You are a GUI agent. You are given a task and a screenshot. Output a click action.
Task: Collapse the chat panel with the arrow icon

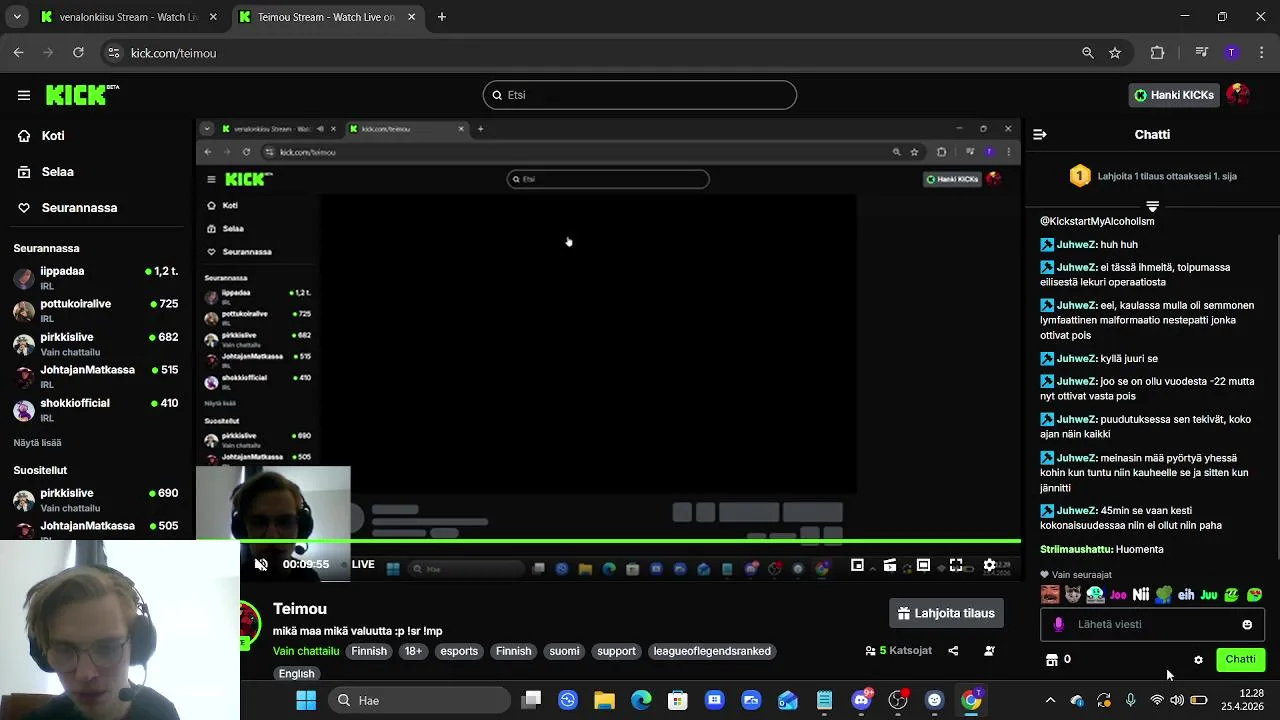point(1040,134)
